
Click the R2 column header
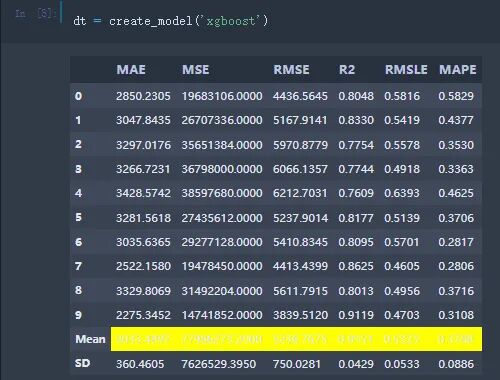tap(347, 70)
